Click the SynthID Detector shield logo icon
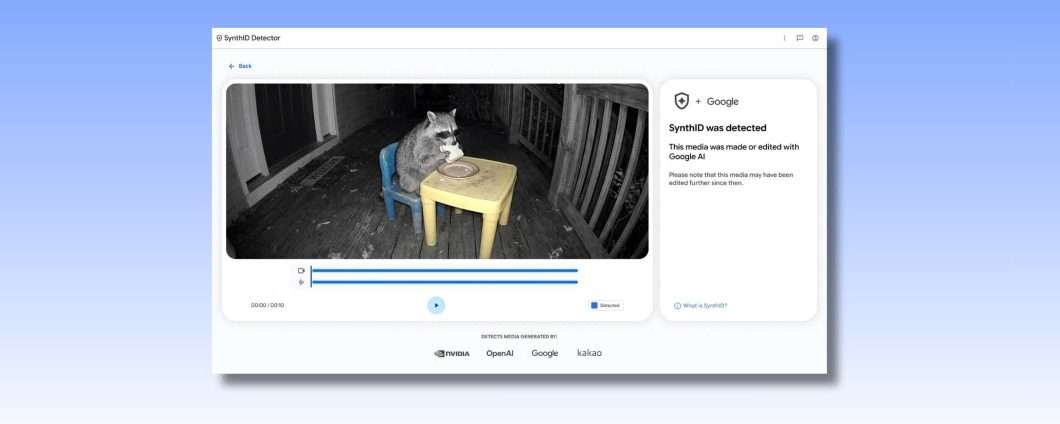Screen dimensions: 1060x424 coord(219,39)
